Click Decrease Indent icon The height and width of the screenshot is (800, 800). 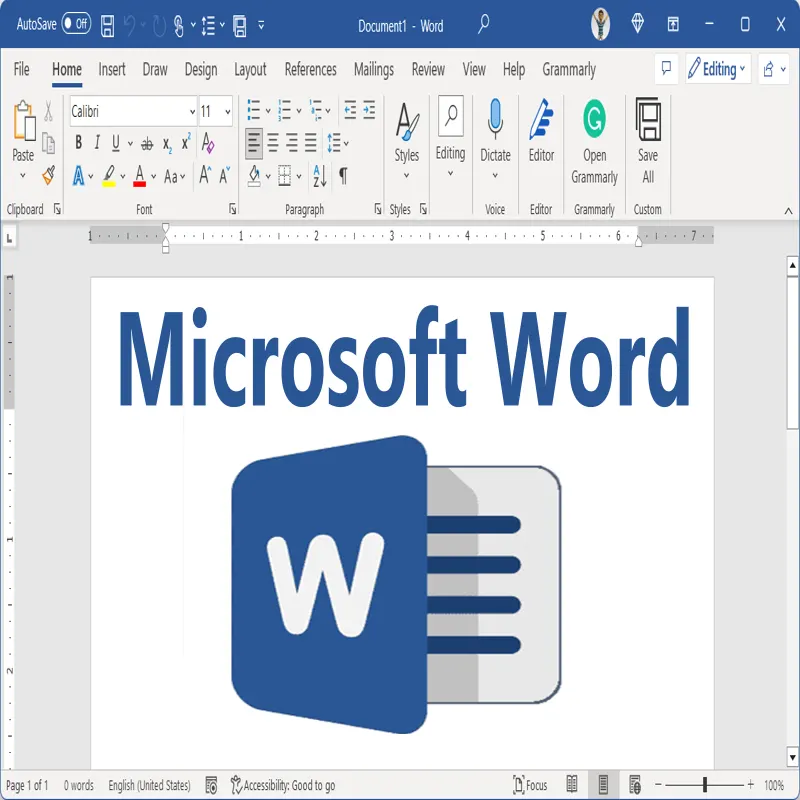coord(350,110)
